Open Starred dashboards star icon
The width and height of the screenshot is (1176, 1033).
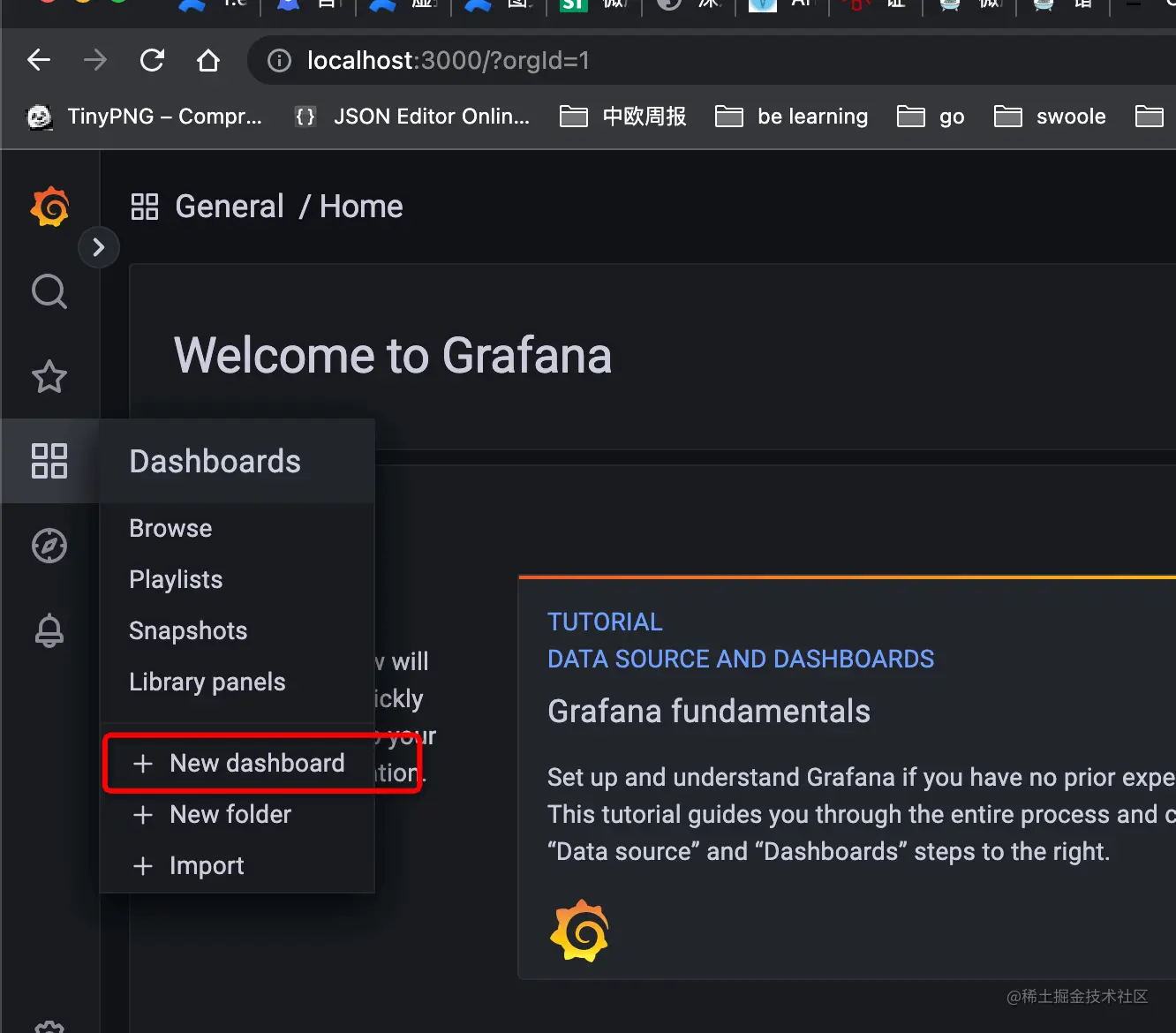coord(49,377)
